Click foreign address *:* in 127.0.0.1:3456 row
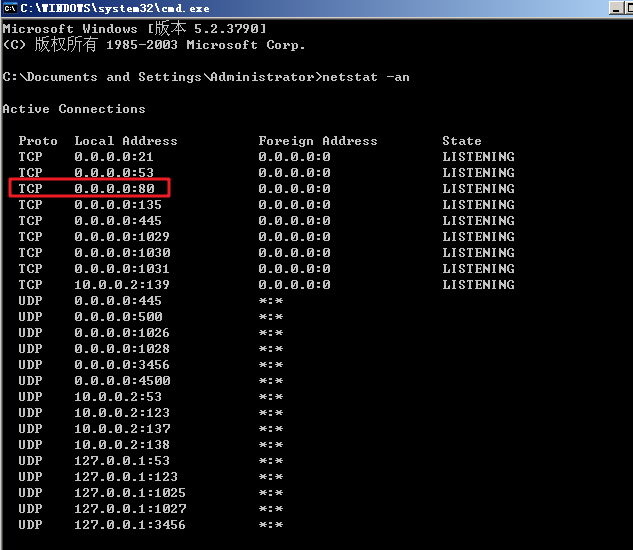The height and width of the screenshot is (550, 633). (x=271, y=525)
